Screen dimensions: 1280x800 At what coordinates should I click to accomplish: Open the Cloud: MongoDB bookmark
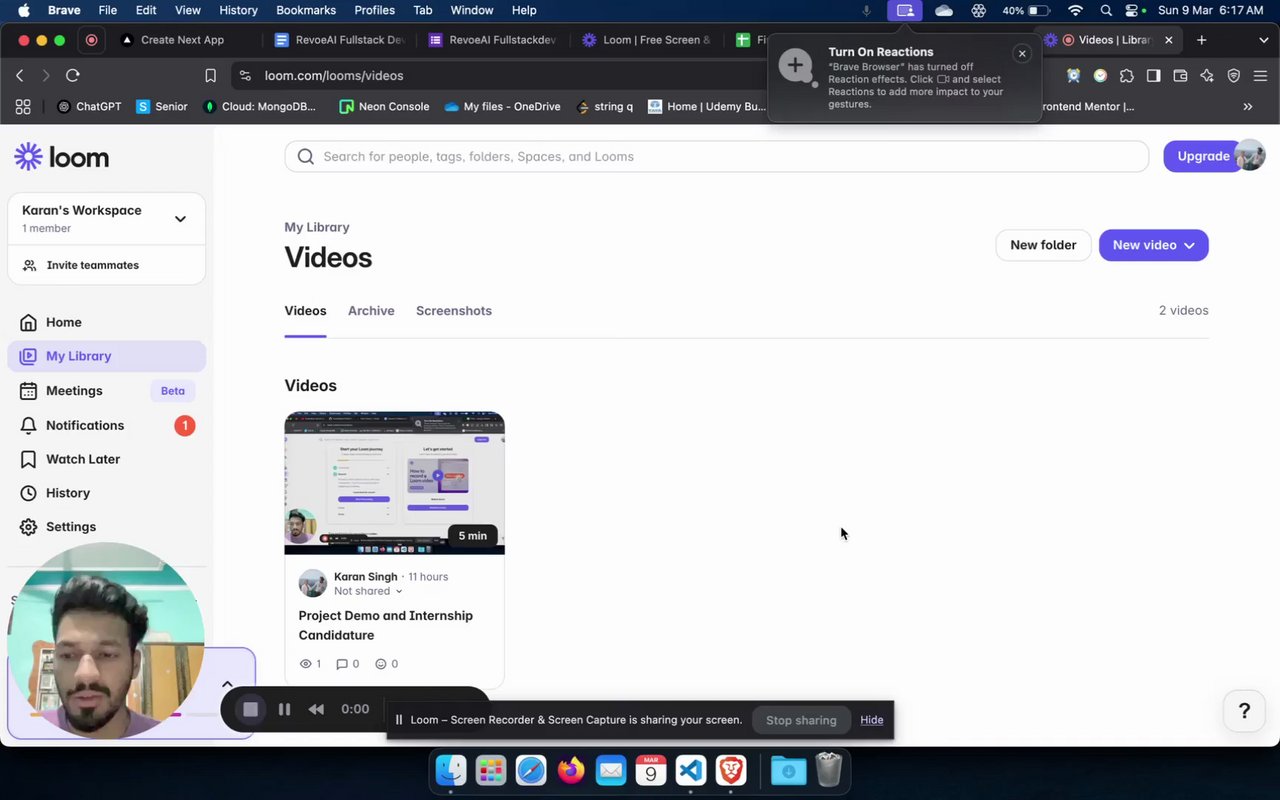[x=260, y=106]
